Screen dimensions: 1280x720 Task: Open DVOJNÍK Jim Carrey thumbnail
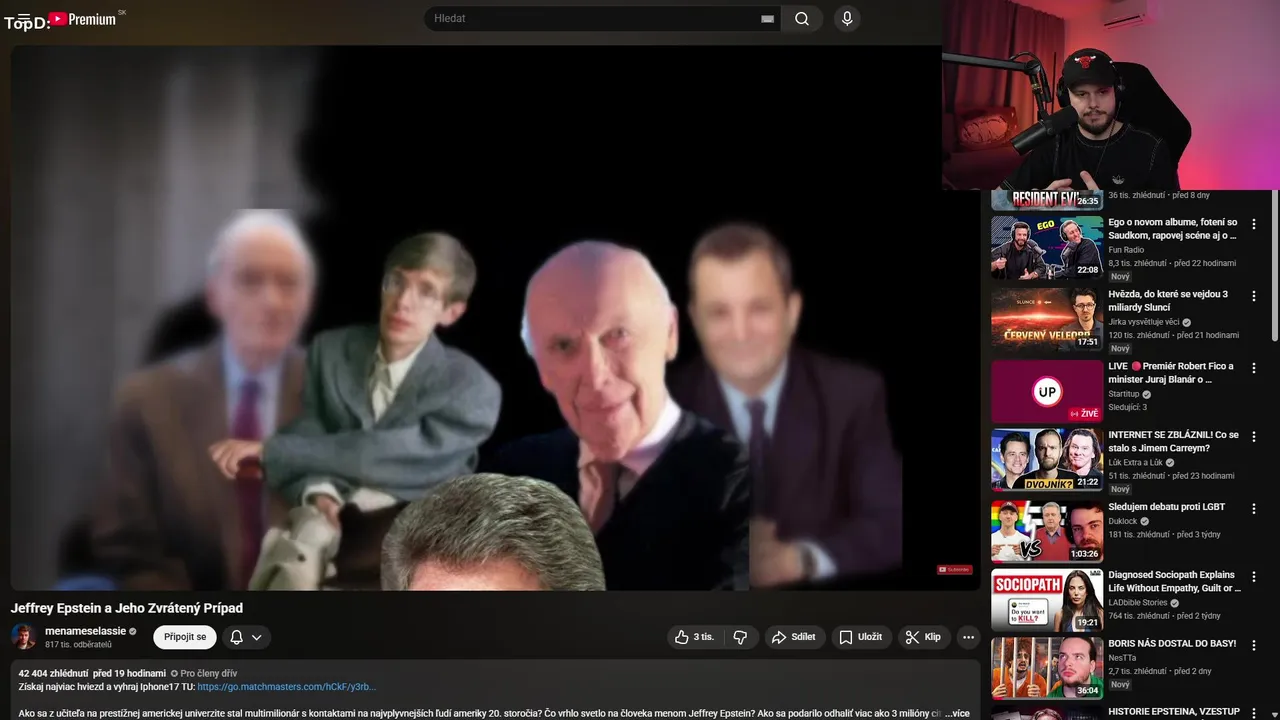point(1047,460)
